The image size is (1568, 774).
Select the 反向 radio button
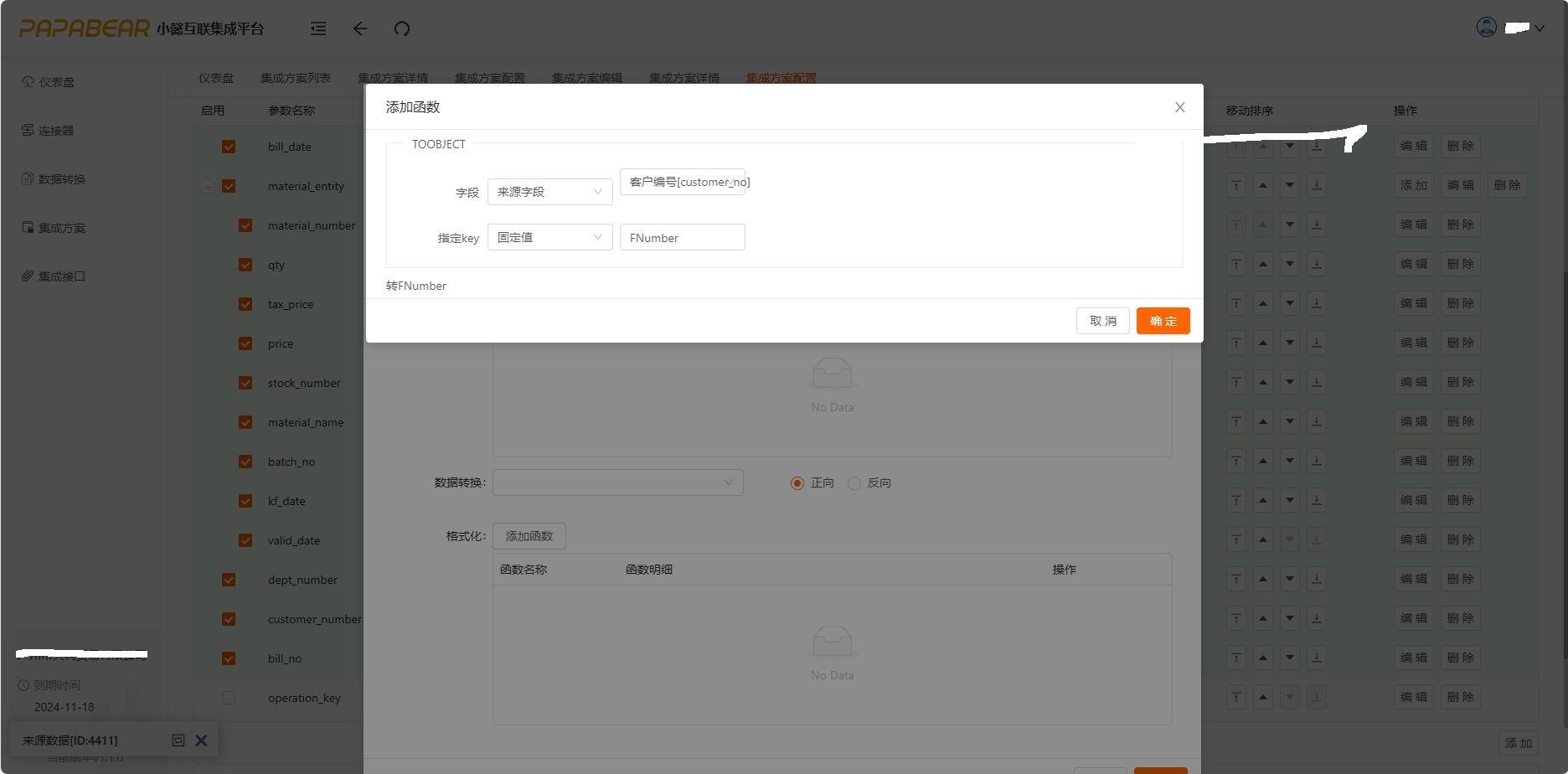pos(854,483)
